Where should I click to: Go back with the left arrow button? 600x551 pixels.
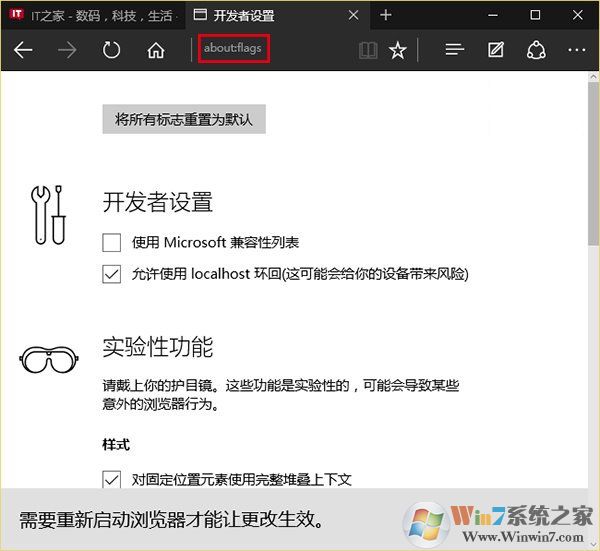tap(23, 50)
